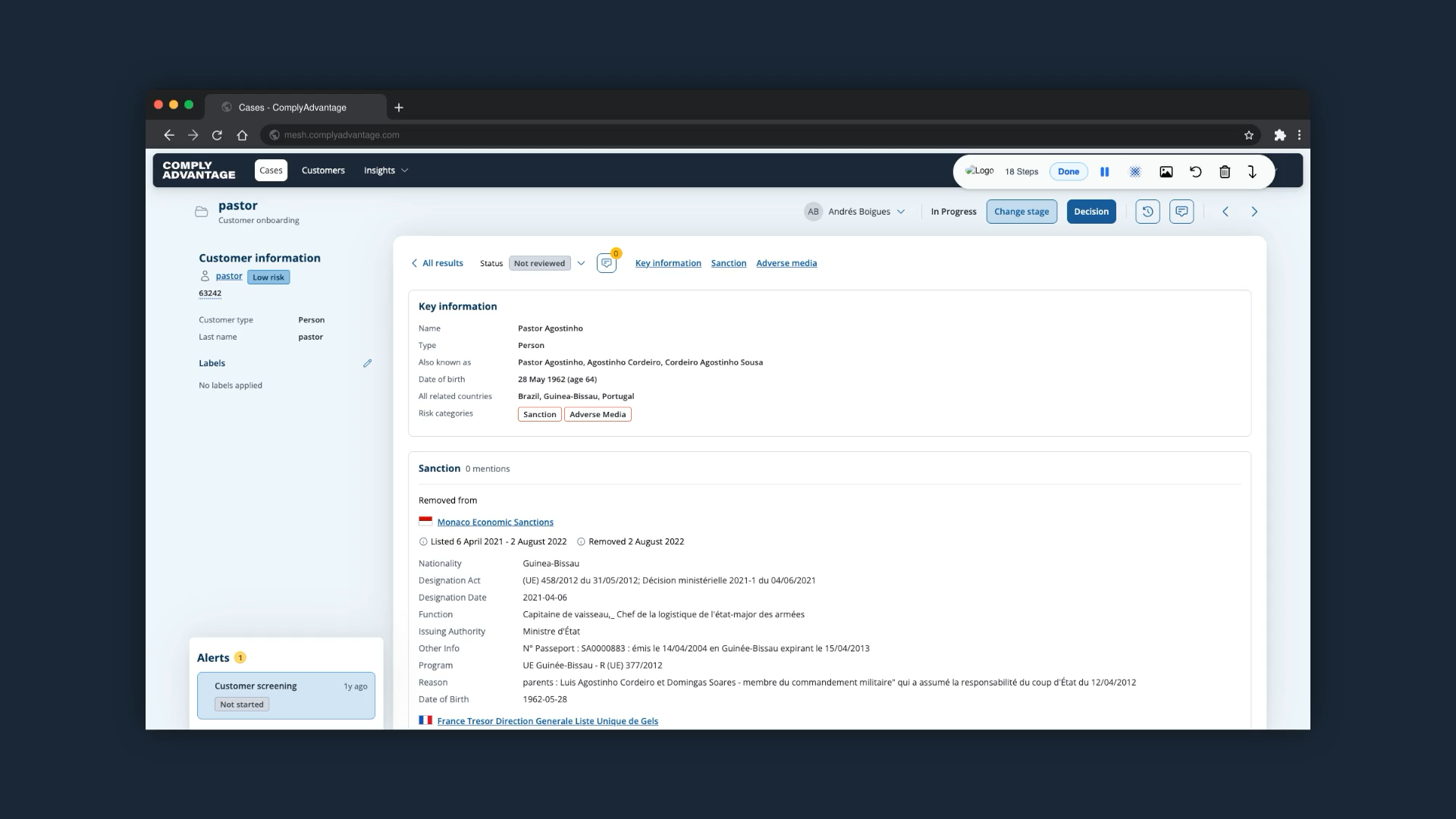Open case comments speech bubble
Viewport: 1456px width, 819px height.
(1181, 212)
